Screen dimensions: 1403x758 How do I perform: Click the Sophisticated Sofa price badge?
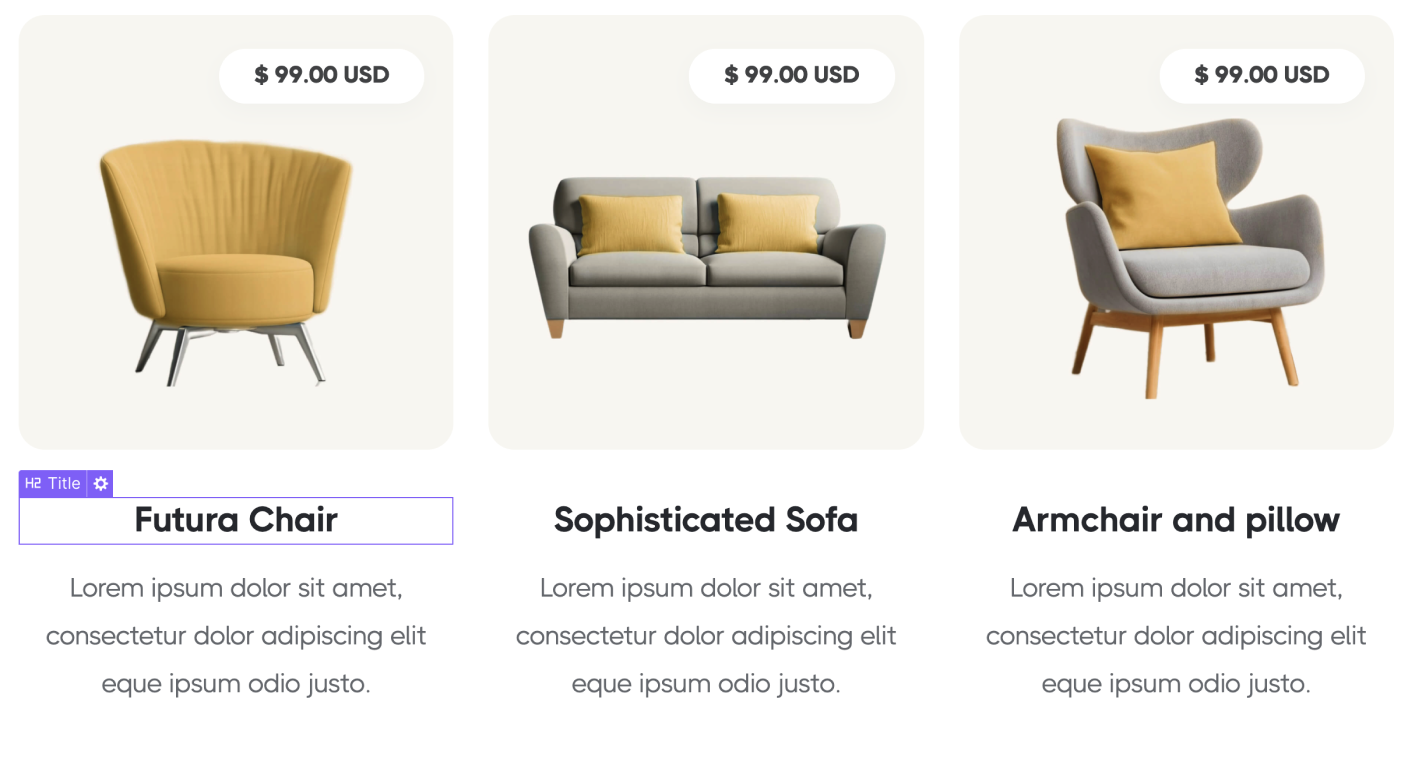tap(791, 75)
